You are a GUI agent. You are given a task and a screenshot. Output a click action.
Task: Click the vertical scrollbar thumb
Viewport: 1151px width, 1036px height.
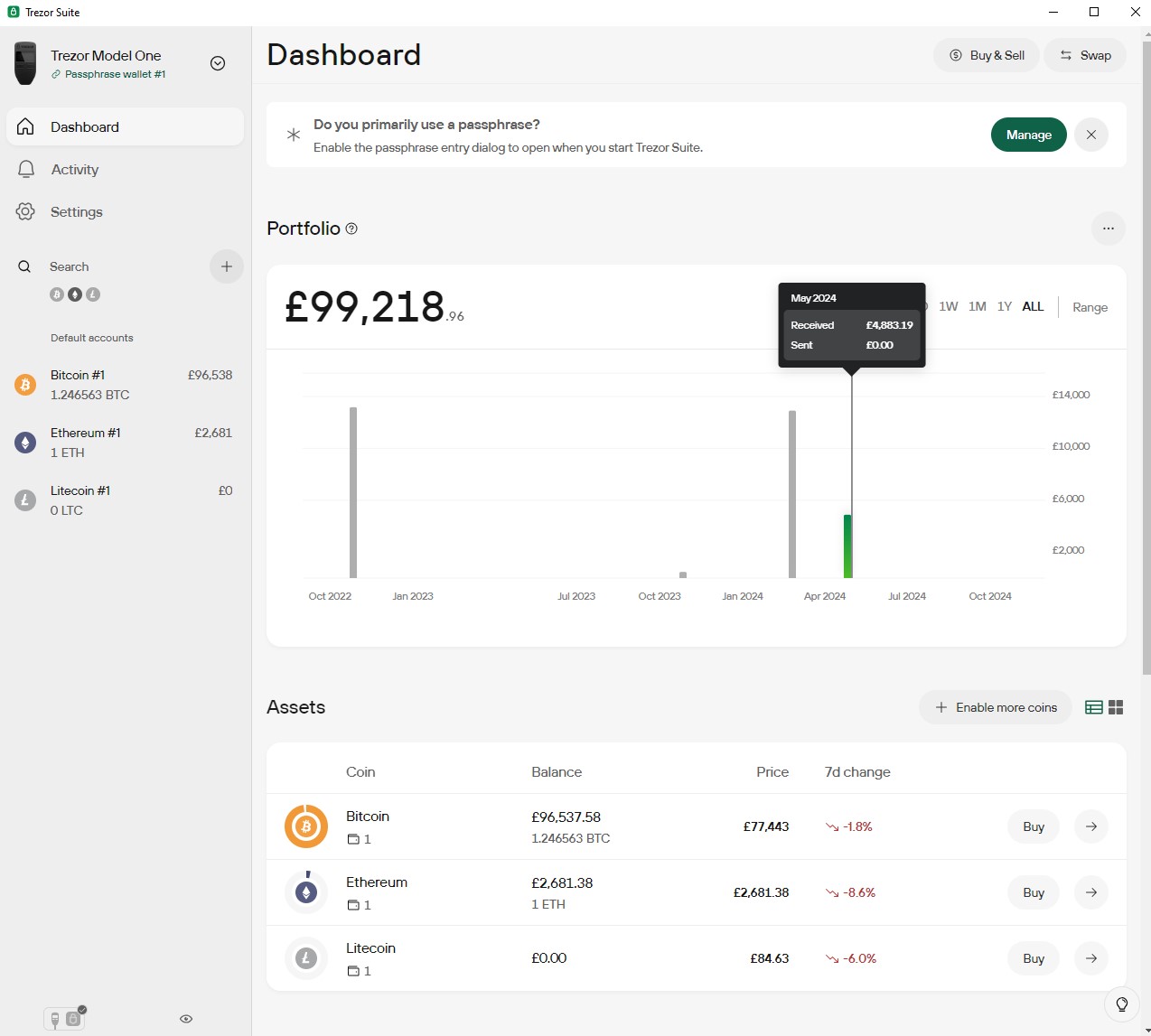point(1146,357)
